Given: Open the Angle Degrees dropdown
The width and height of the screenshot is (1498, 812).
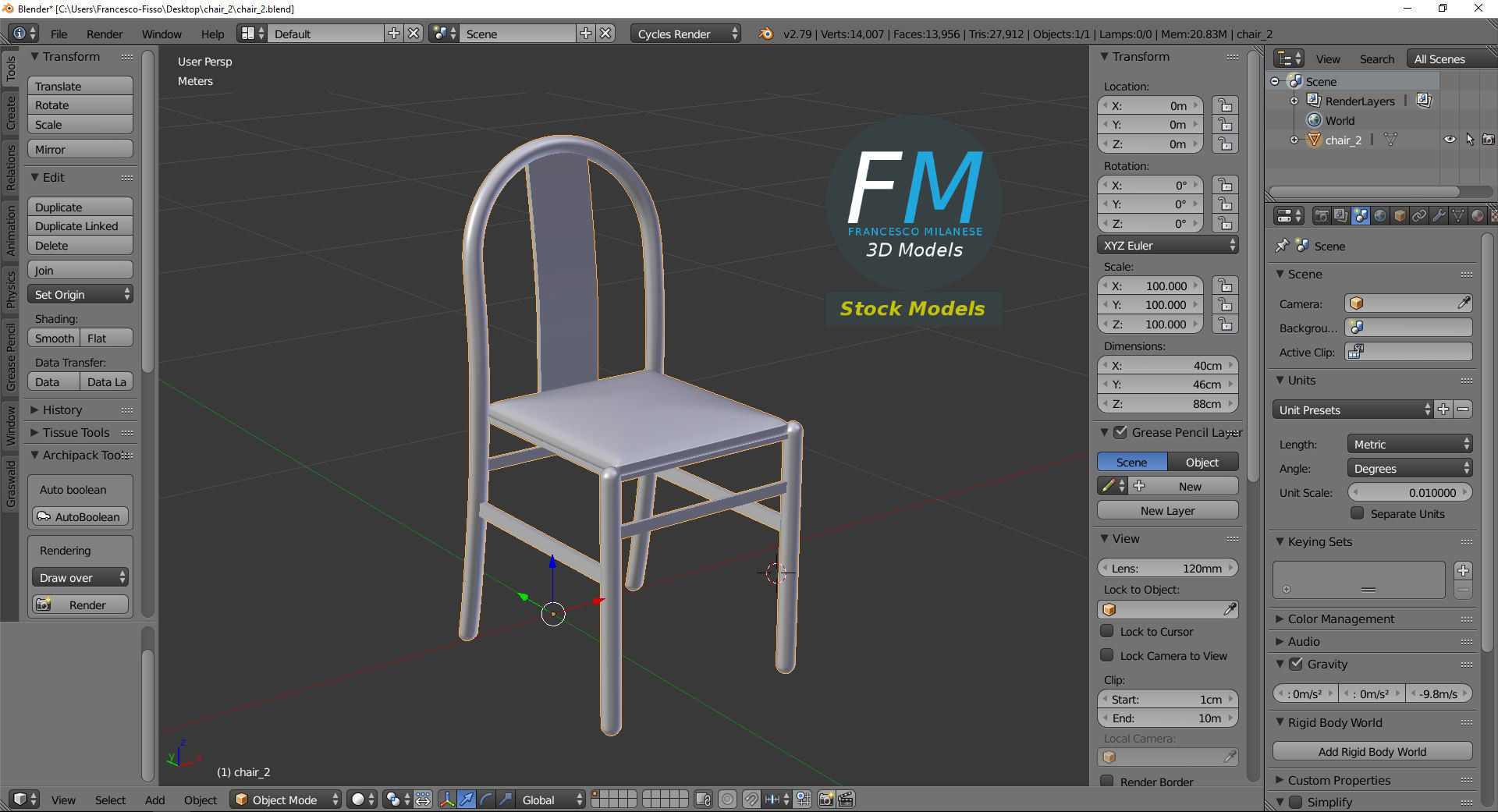Looking at the screenshot, I should pos(1410,468).
